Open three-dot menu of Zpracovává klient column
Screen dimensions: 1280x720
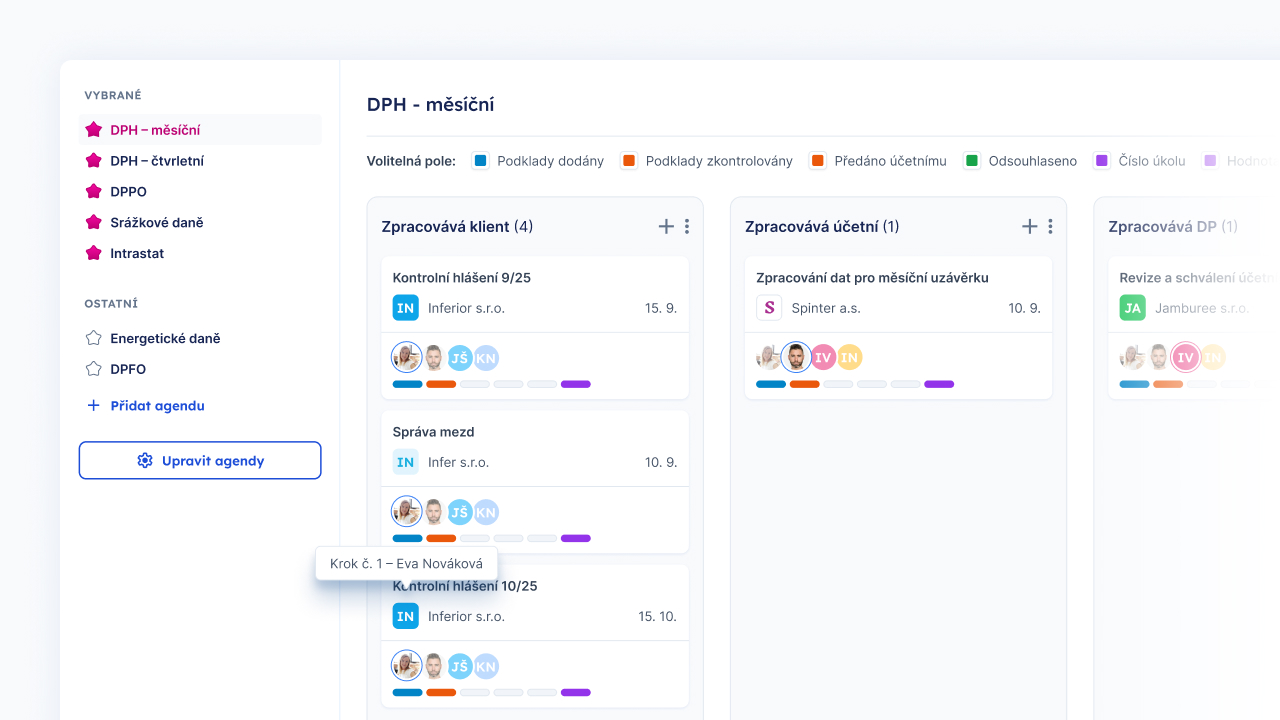point(687,227)
